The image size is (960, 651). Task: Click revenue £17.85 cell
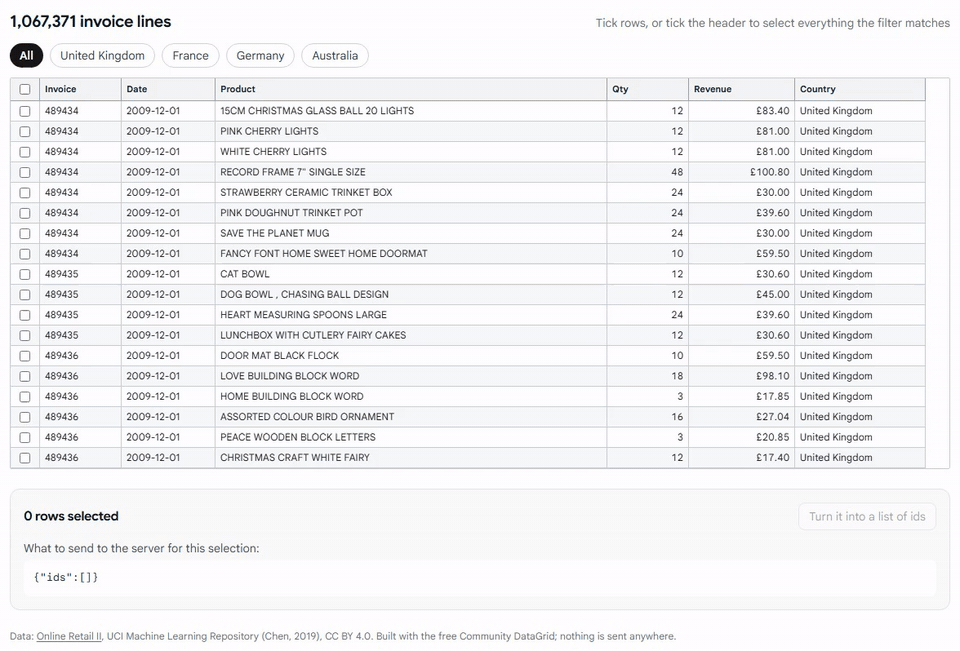pos(741,397)
